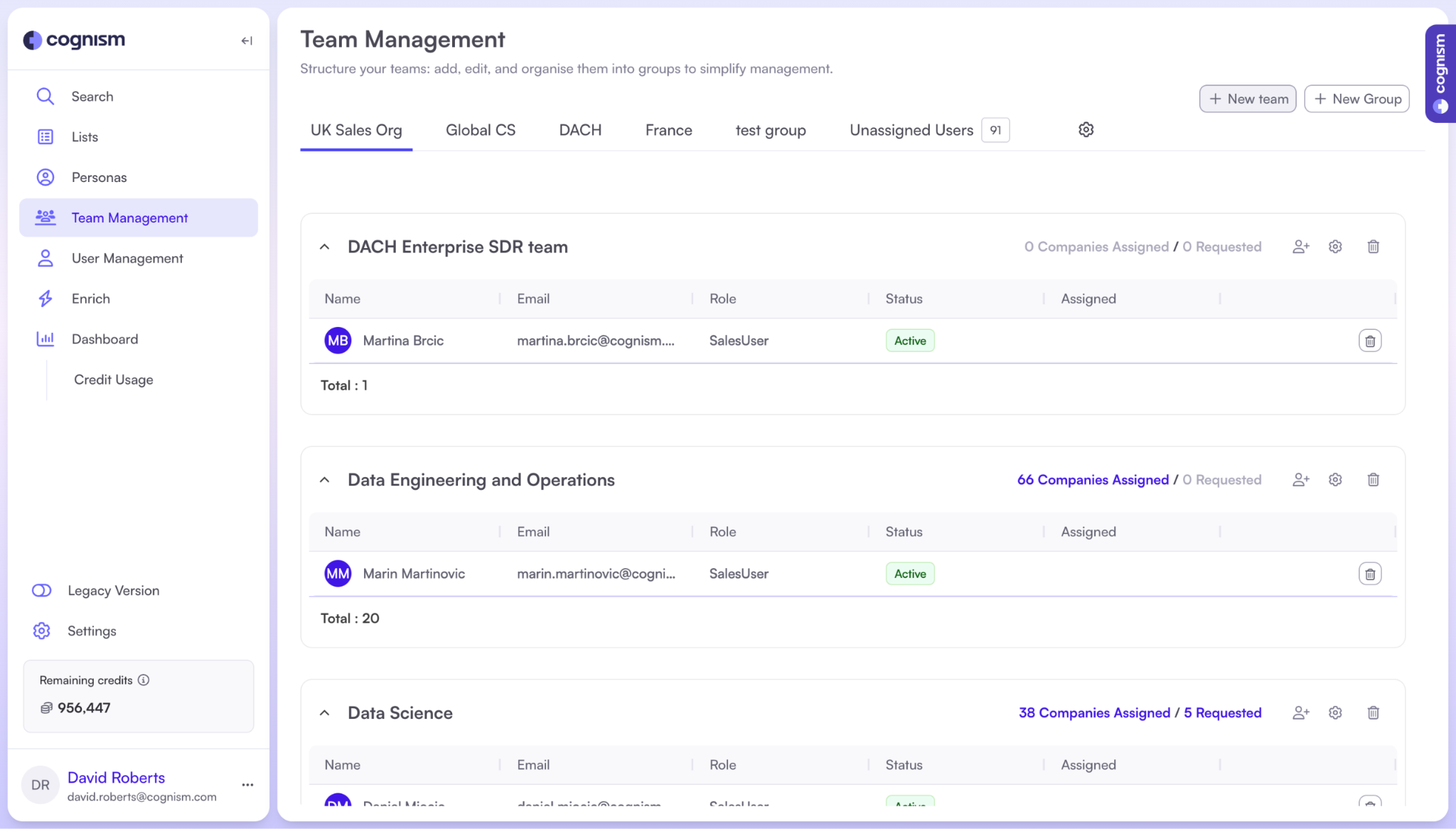Open David Roberts account options menu

pos(247,785)
